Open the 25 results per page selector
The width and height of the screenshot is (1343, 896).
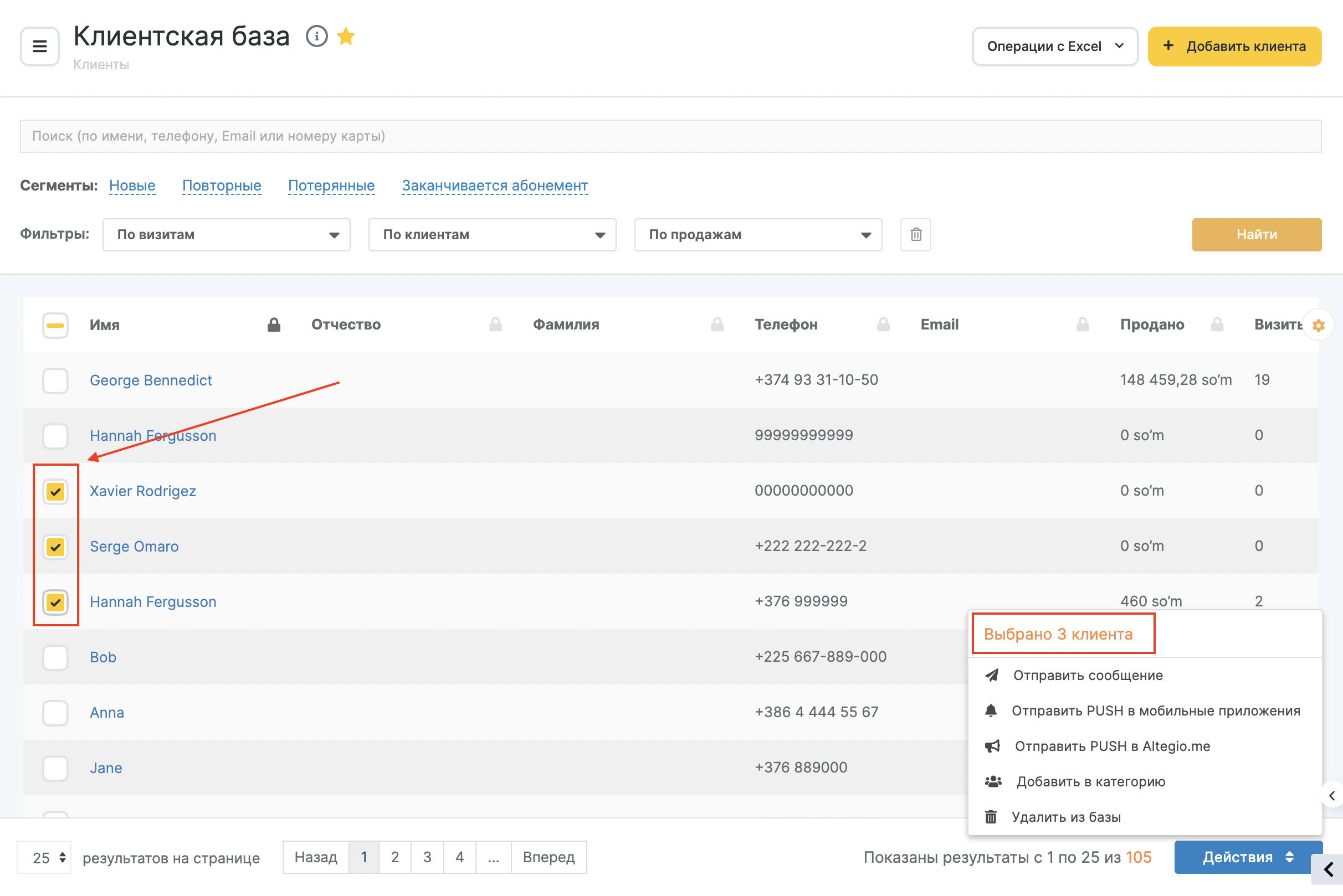point(44,857)
